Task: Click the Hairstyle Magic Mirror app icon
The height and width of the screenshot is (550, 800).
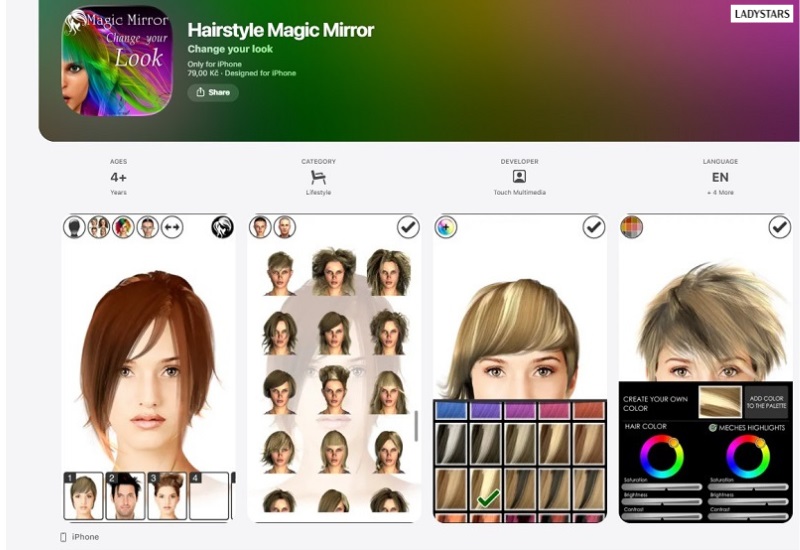Action: [x=117, y=61]
